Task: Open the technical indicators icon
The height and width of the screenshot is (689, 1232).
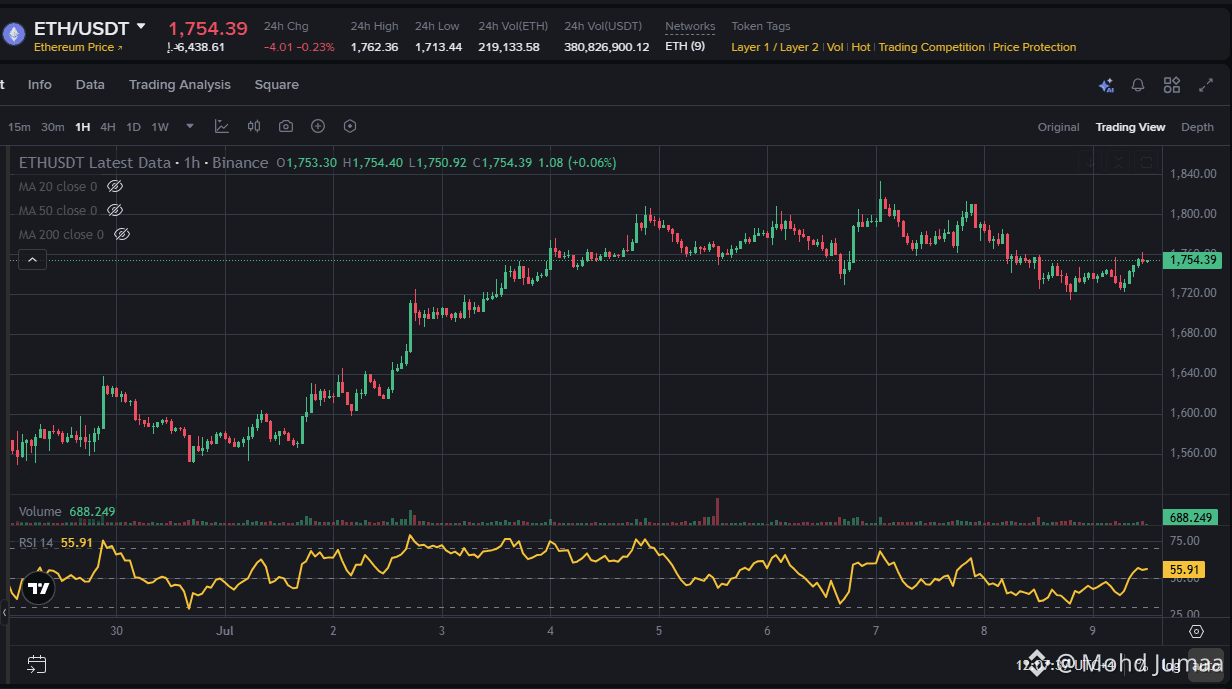Action: click(222, 126)
